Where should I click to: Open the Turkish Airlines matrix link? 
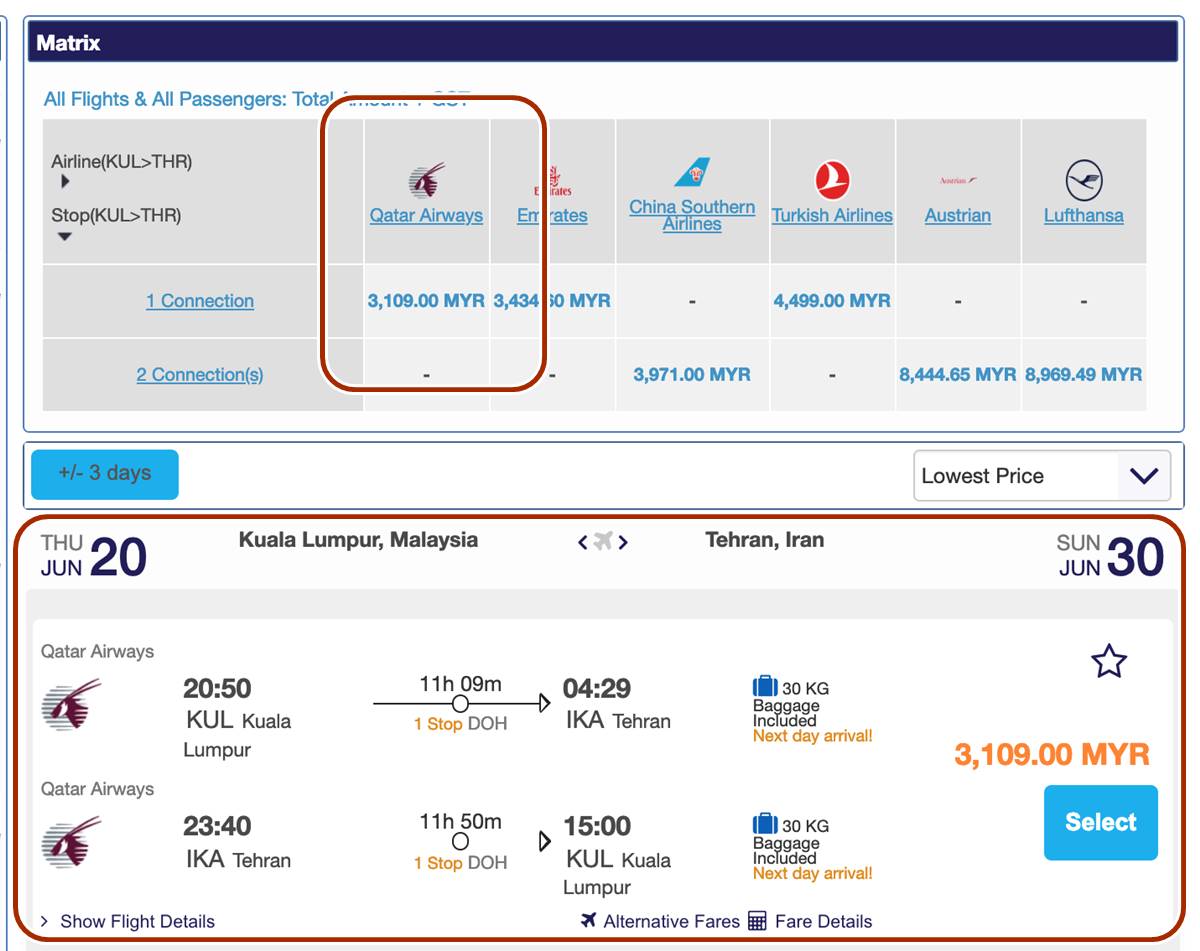[832, 215]
